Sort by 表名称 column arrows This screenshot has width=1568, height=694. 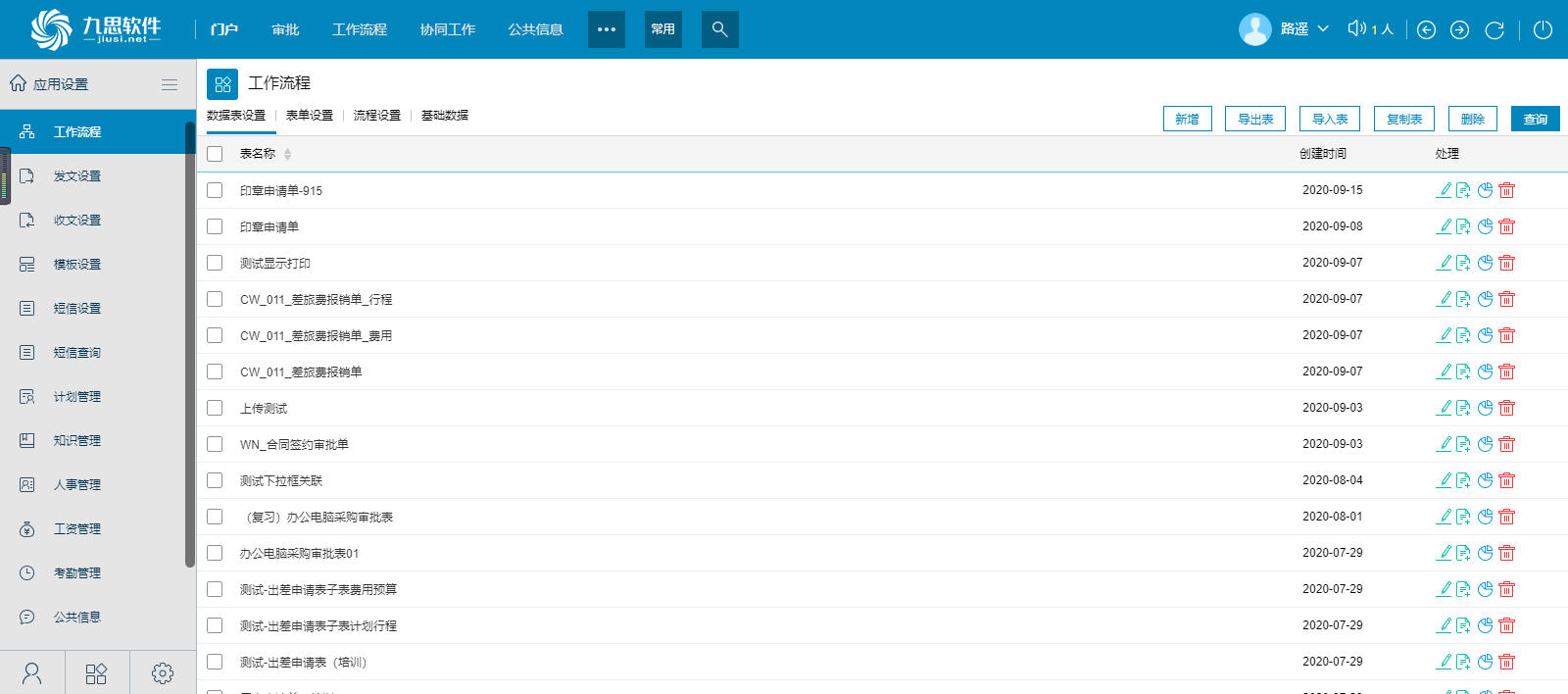tap(287, 154)
